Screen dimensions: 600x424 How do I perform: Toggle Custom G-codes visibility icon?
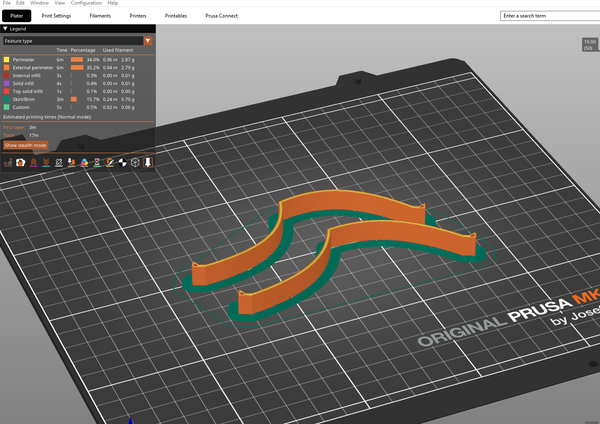coord(110,163)
